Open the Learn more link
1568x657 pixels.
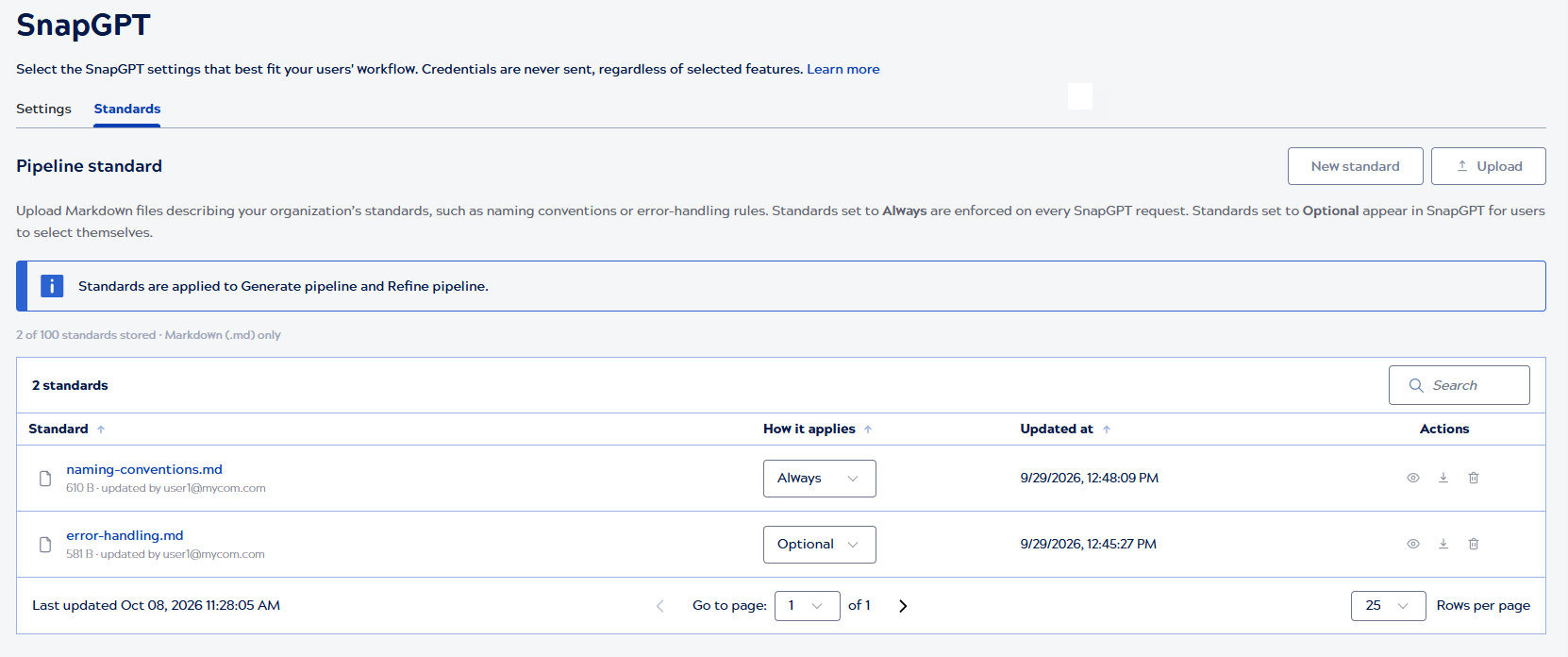click(843, 69)
